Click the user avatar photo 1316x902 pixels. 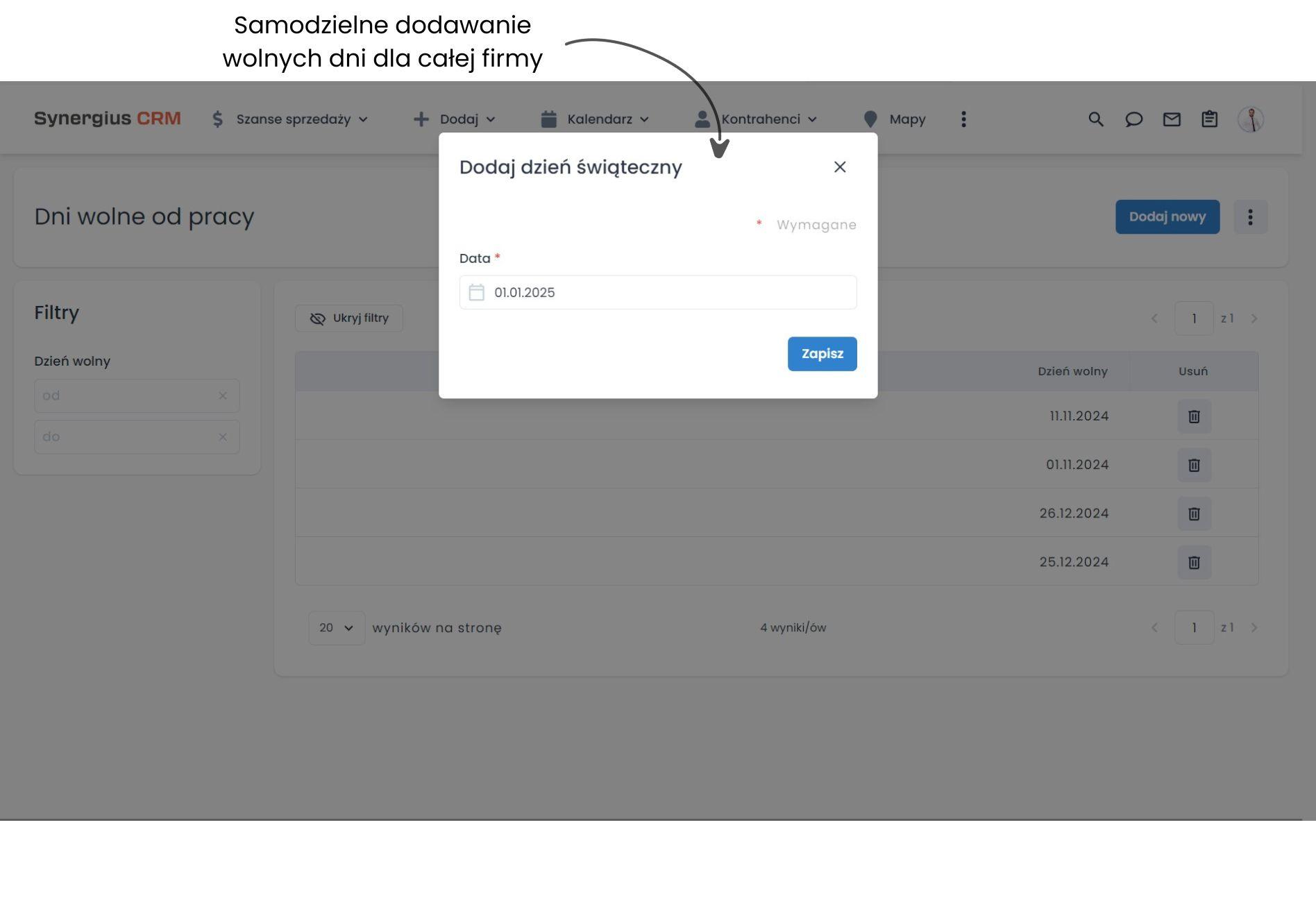(1250, 119)
